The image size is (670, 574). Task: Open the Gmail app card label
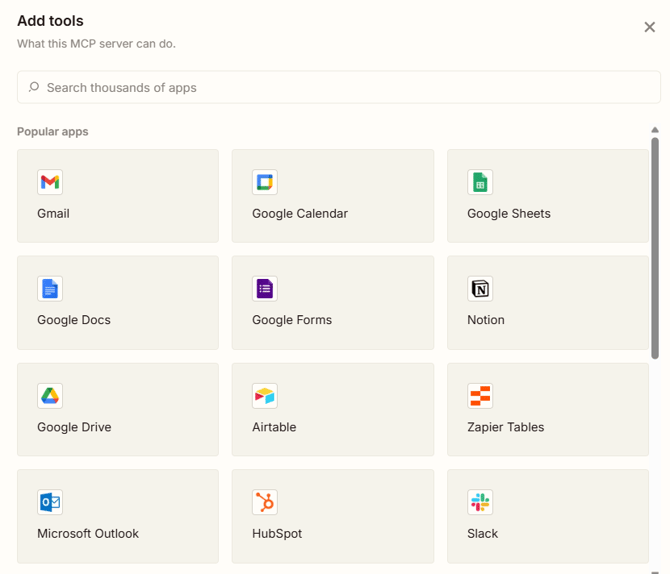click(x=53, y=213)
